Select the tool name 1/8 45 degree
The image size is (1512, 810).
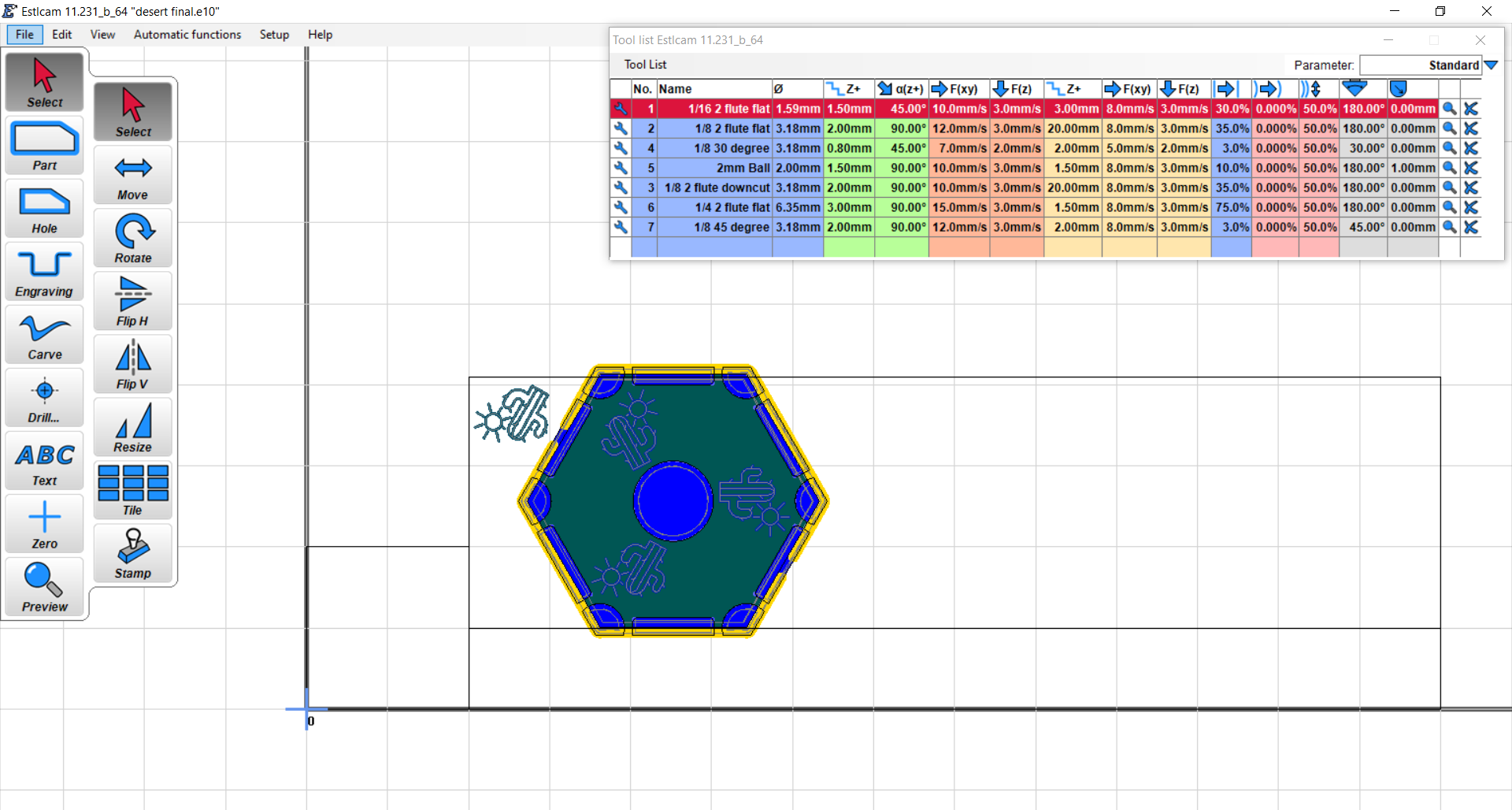(714, 227)
